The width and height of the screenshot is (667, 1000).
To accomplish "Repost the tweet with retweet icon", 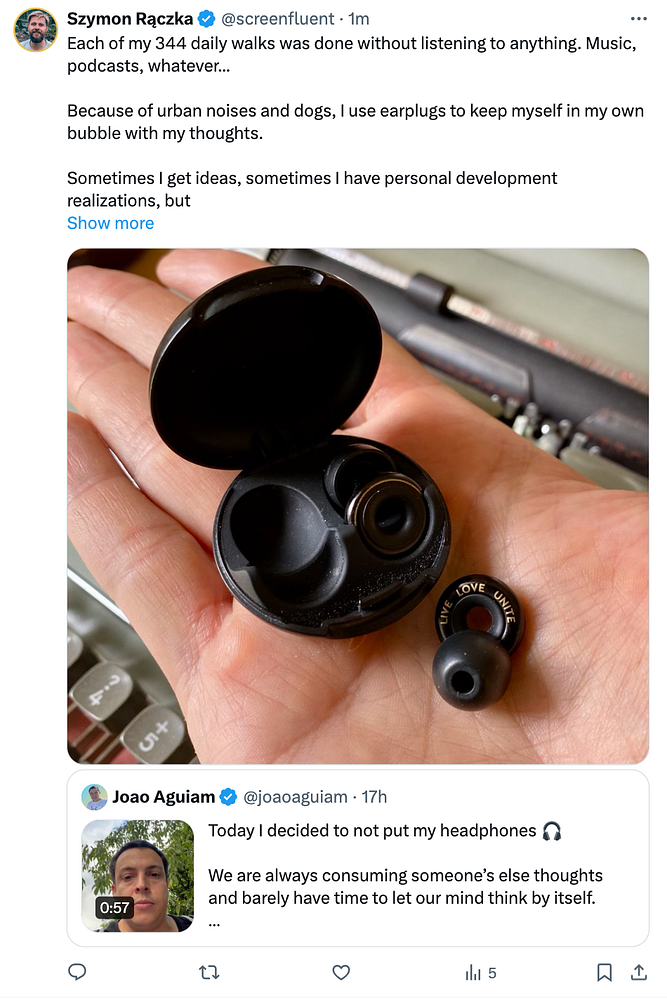I will [x=209, y=972].
